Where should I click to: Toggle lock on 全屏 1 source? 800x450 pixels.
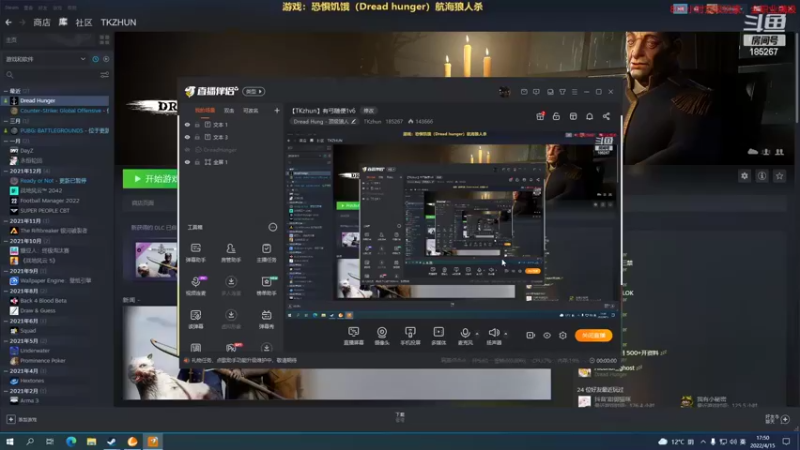point(197,162)
